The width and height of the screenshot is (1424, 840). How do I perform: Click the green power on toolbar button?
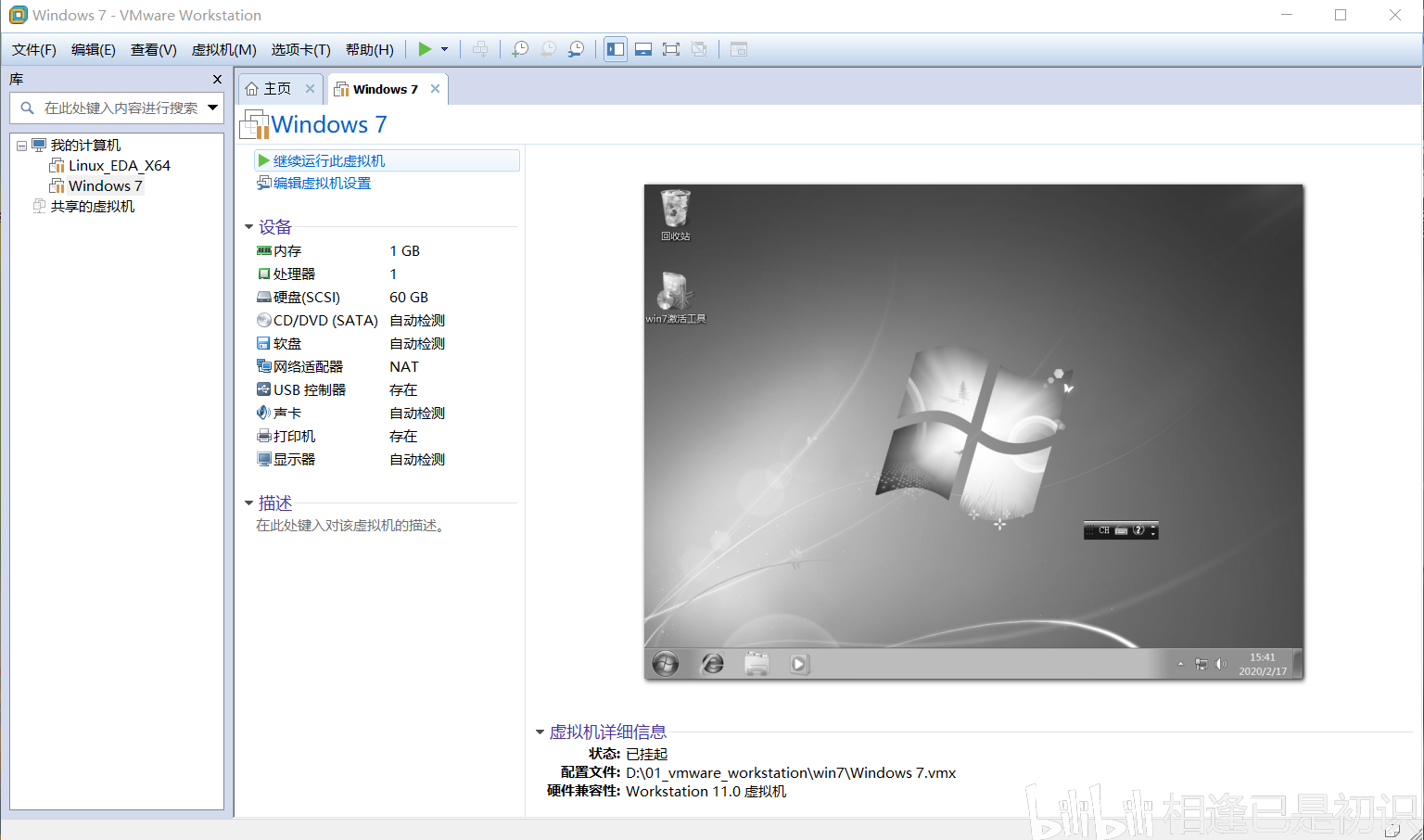click(425, 49)
